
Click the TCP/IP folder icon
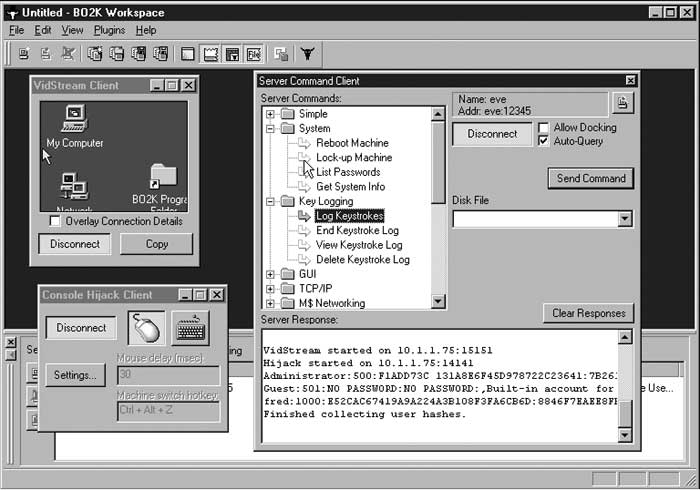[x=288, y=289]
